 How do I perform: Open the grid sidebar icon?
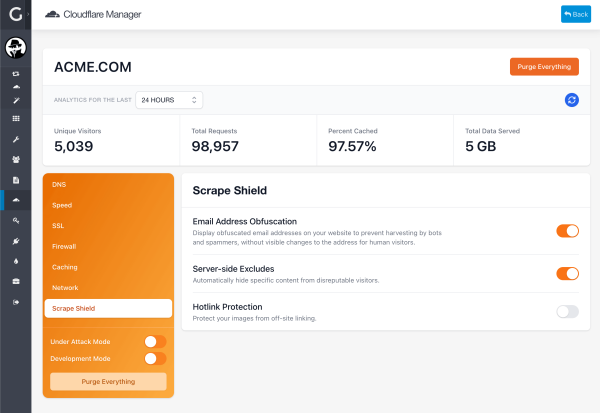[x=16, y=119]
